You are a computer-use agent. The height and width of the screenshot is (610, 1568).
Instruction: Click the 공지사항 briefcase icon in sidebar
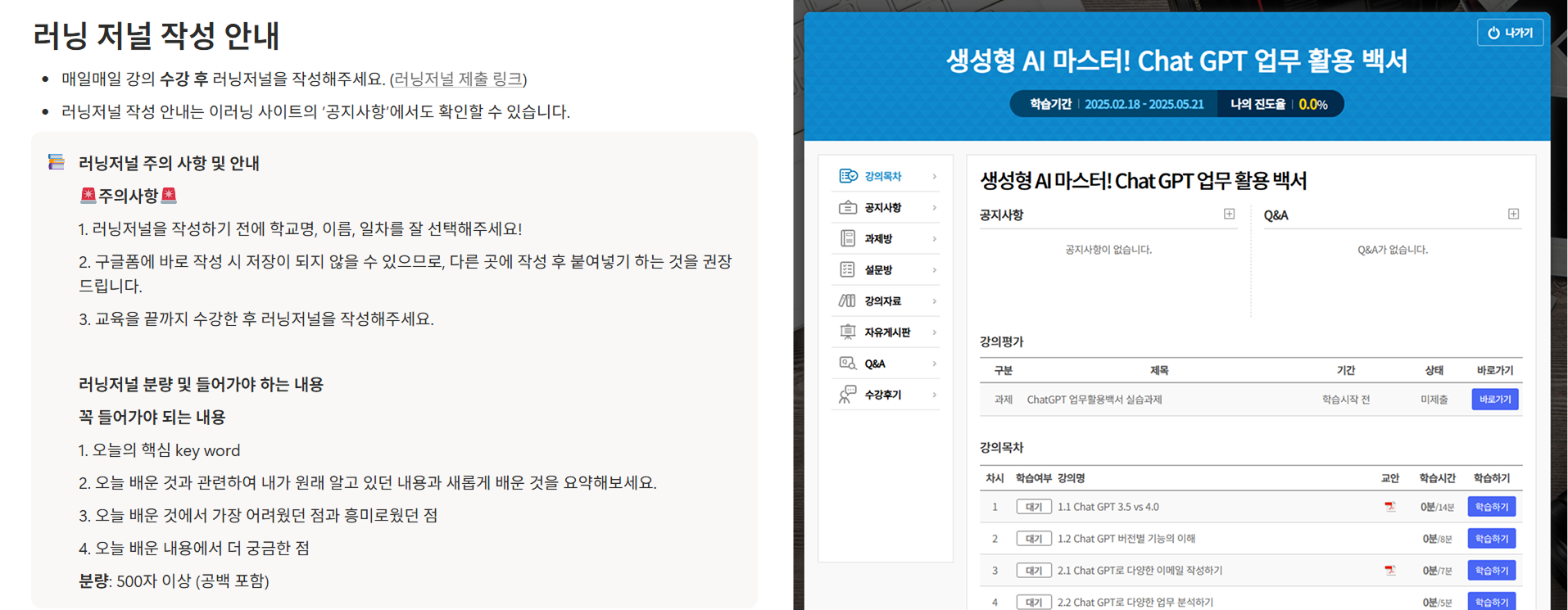[x=848, y=207]
